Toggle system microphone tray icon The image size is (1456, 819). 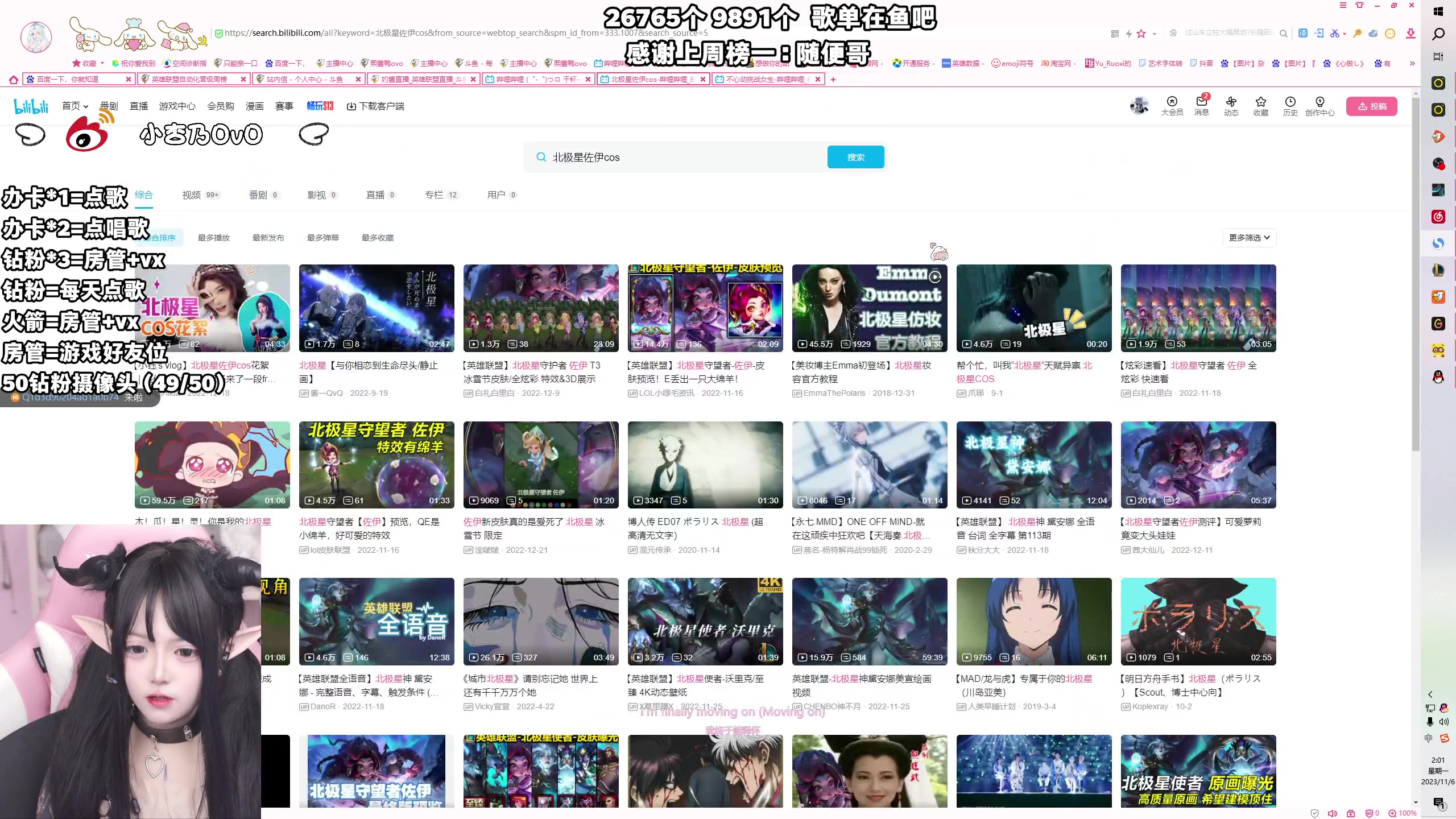tap(1430, 722)
